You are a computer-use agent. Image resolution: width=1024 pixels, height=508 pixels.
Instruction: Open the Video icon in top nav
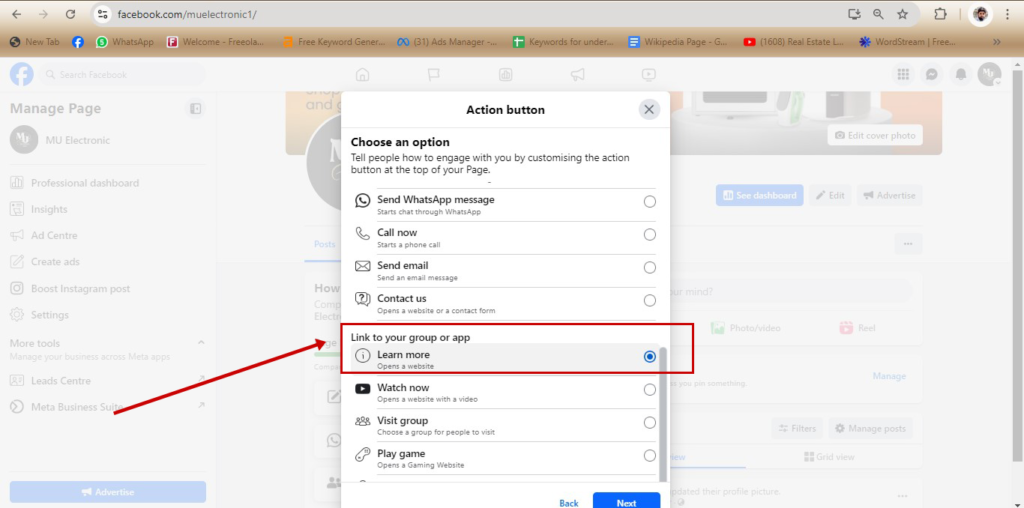tap(648, 74)
